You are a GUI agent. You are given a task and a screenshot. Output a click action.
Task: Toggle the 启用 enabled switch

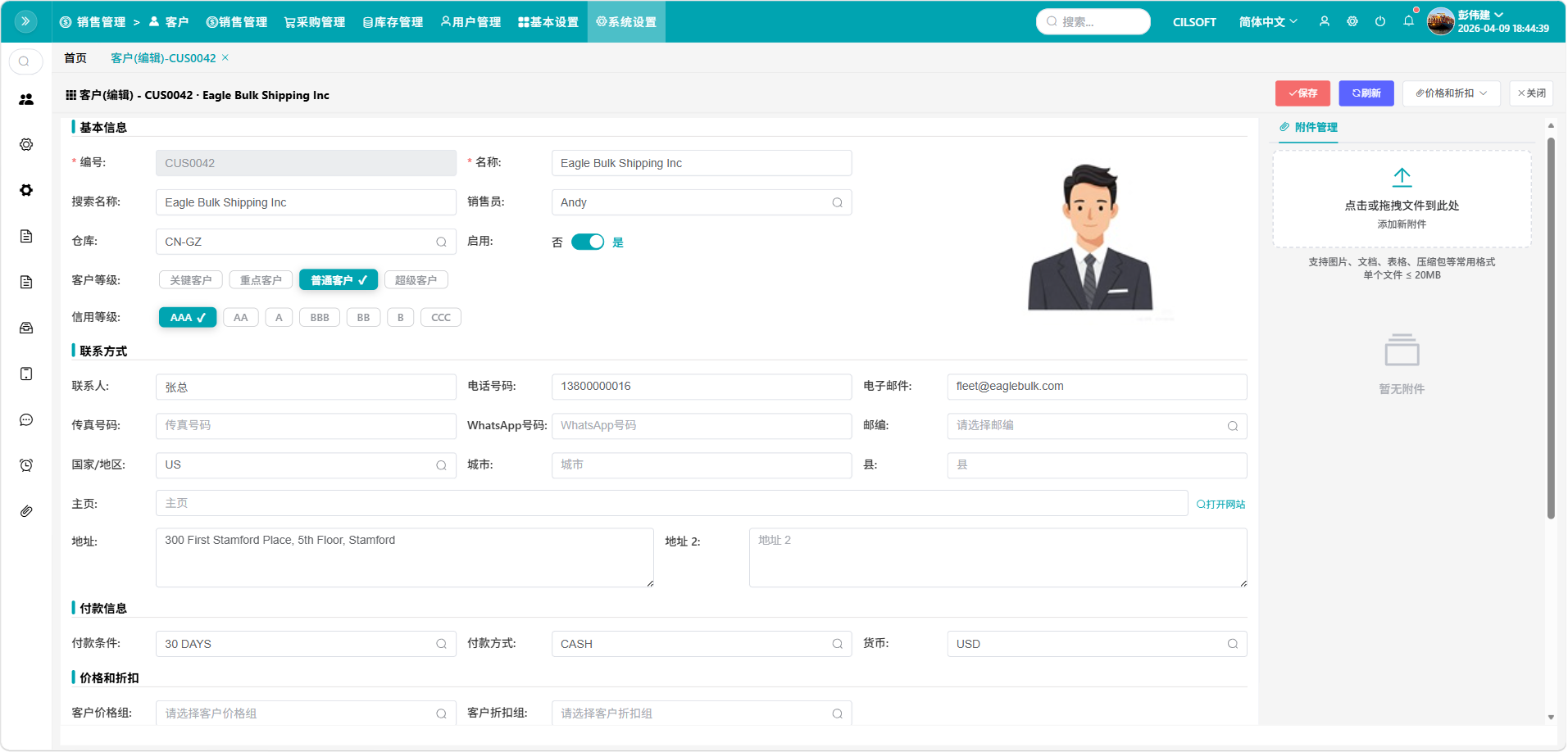pos(587,242)
